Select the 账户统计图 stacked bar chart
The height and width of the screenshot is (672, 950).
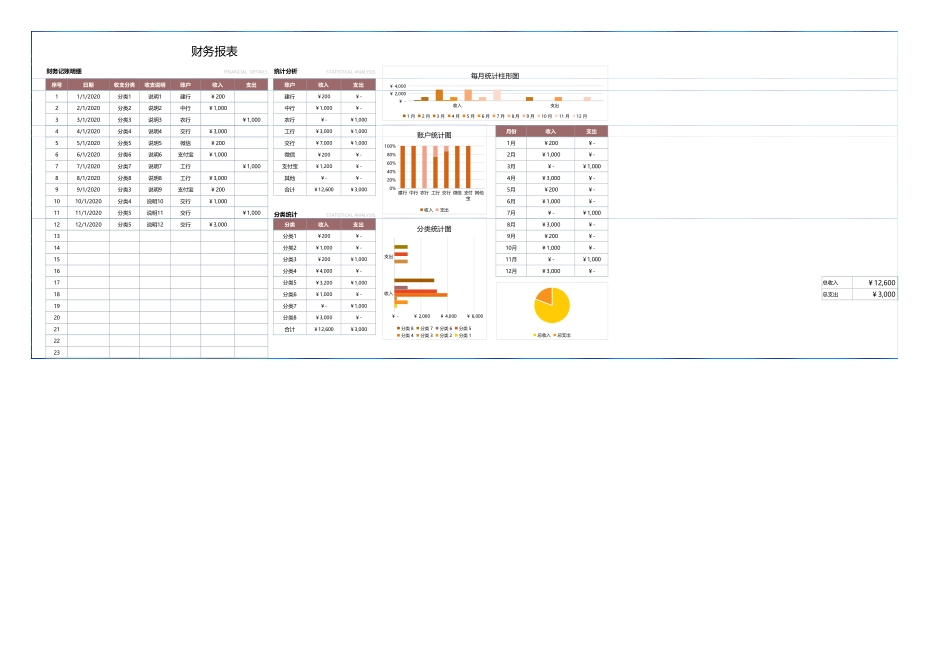(x=435, y=168)
